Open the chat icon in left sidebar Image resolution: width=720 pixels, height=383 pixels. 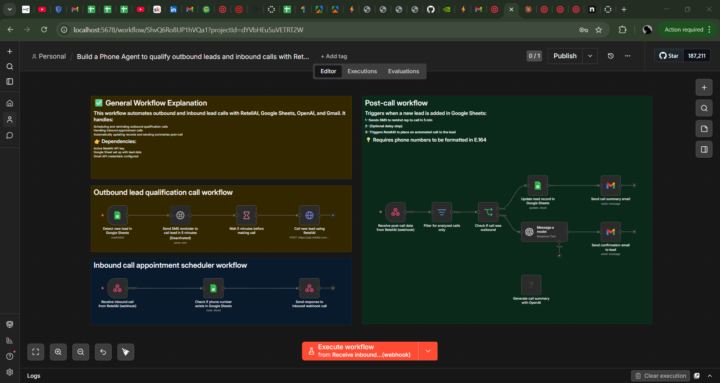[10, 135]
